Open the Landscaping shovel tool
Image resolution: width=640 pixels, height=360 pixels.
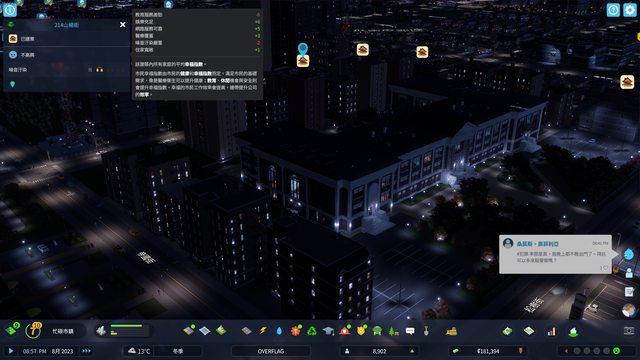tap(426, 331)
